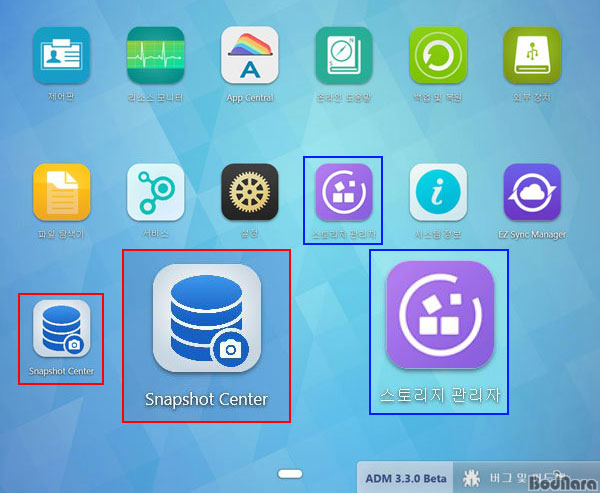This screenshot has height=493, width=600.
Task: Open the 온라인 도움말 compass icon
Action: pyautogui.click(x=344, y=56)
